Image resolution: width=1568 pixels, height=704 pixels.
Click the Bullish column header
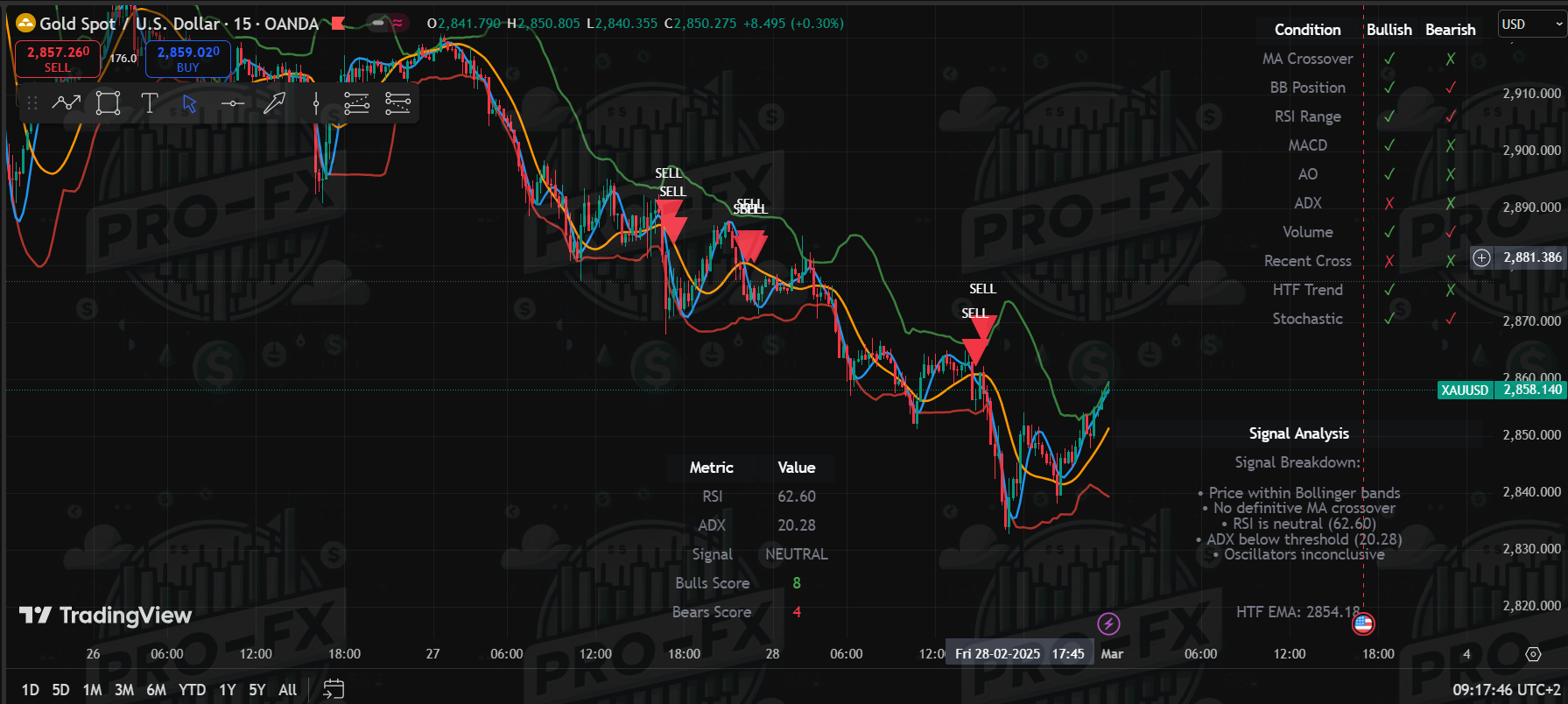pos(1389,30)
